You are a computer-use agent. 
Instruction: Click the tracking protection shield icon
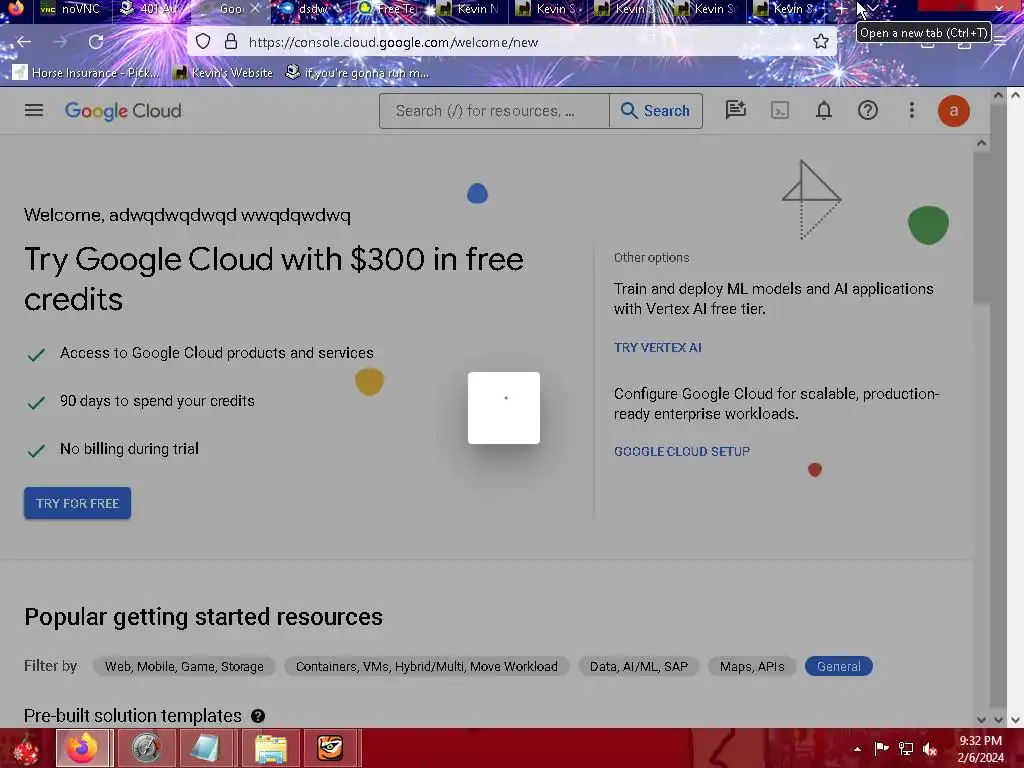tap(203, 42)
